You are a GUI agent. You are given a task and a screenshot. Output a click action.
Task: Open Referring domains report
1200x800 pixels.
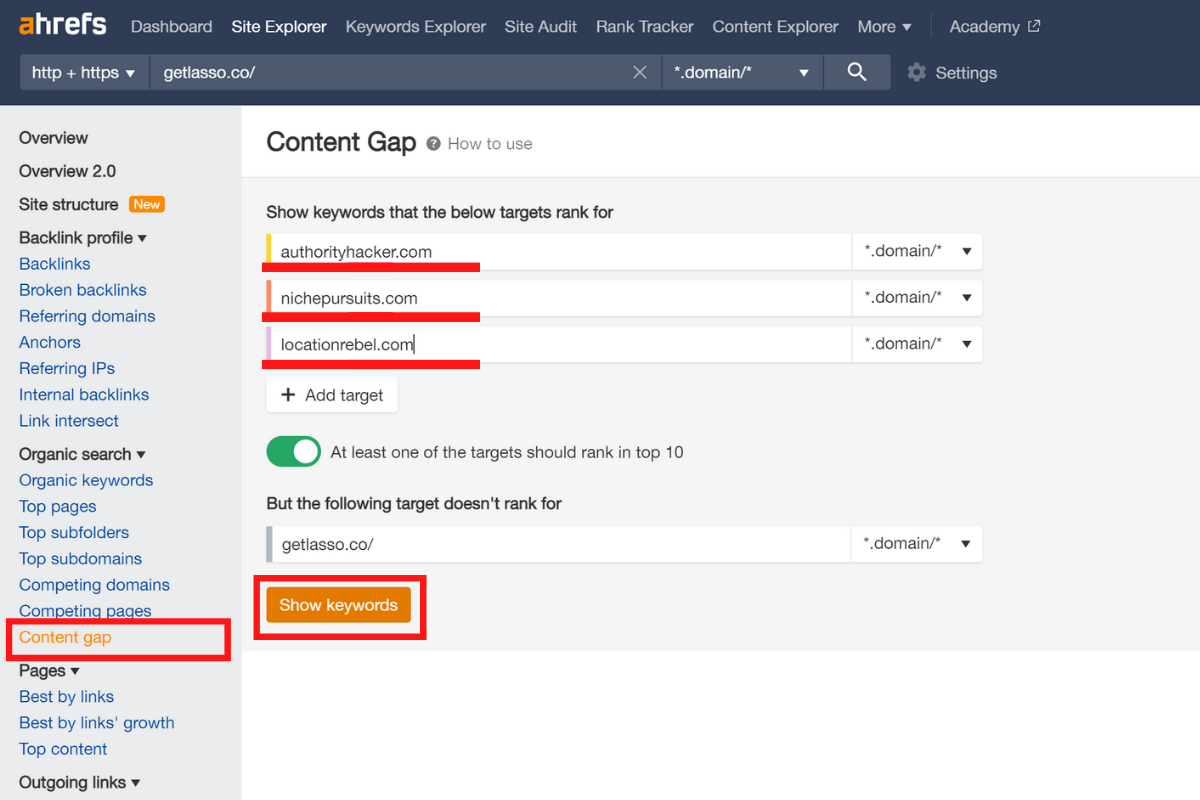pos(87,316)
